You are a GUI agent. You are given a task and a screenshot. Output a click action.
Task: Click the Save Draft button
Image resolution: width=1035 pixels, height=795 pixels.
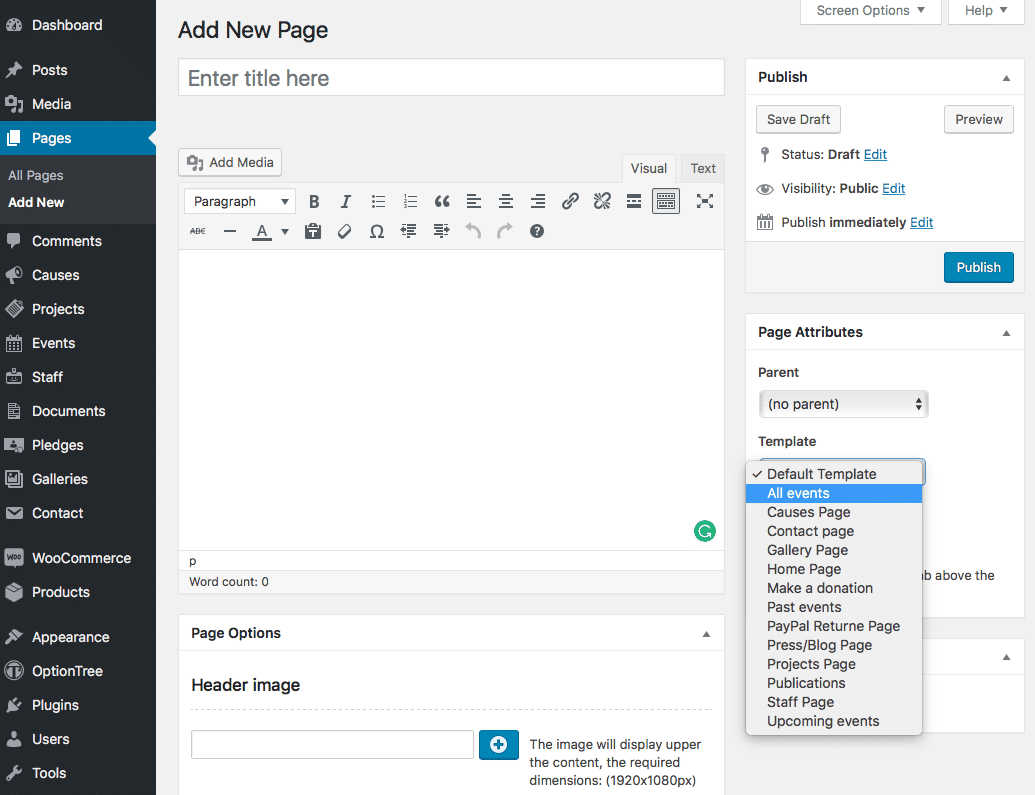[x=798, y=120]
